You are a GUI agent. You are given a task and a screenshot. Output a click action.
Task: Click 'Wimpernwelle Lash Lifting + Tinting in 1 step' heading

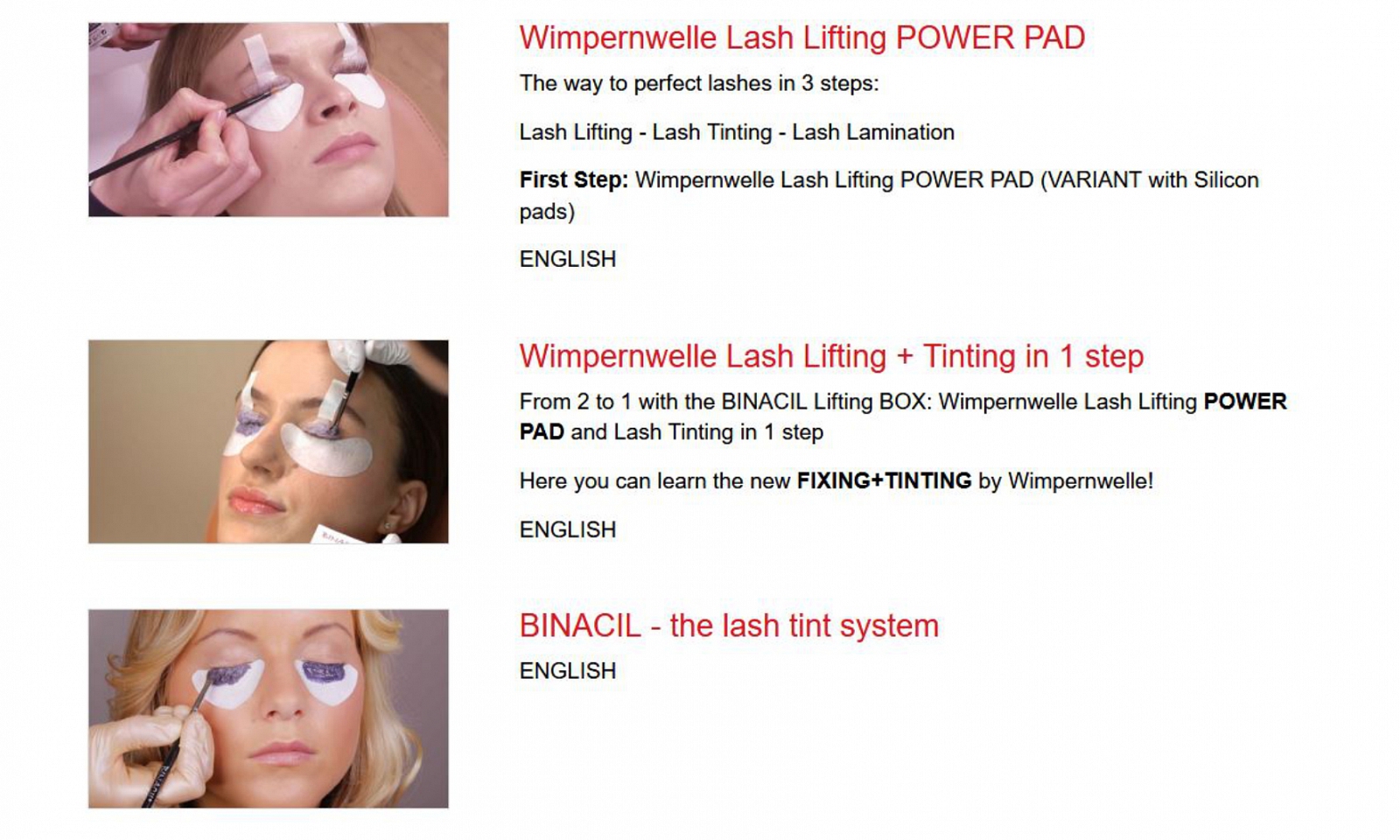(x=831, y=356)
